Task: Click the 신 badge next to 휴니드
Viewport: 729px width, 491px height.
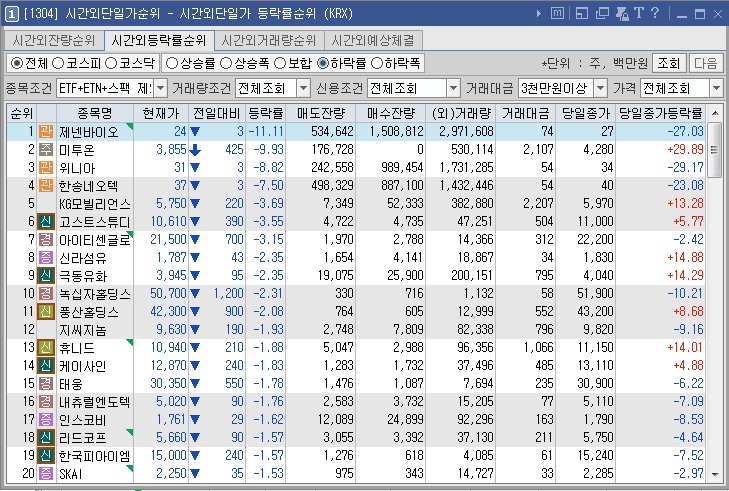Action: point(46,347)
